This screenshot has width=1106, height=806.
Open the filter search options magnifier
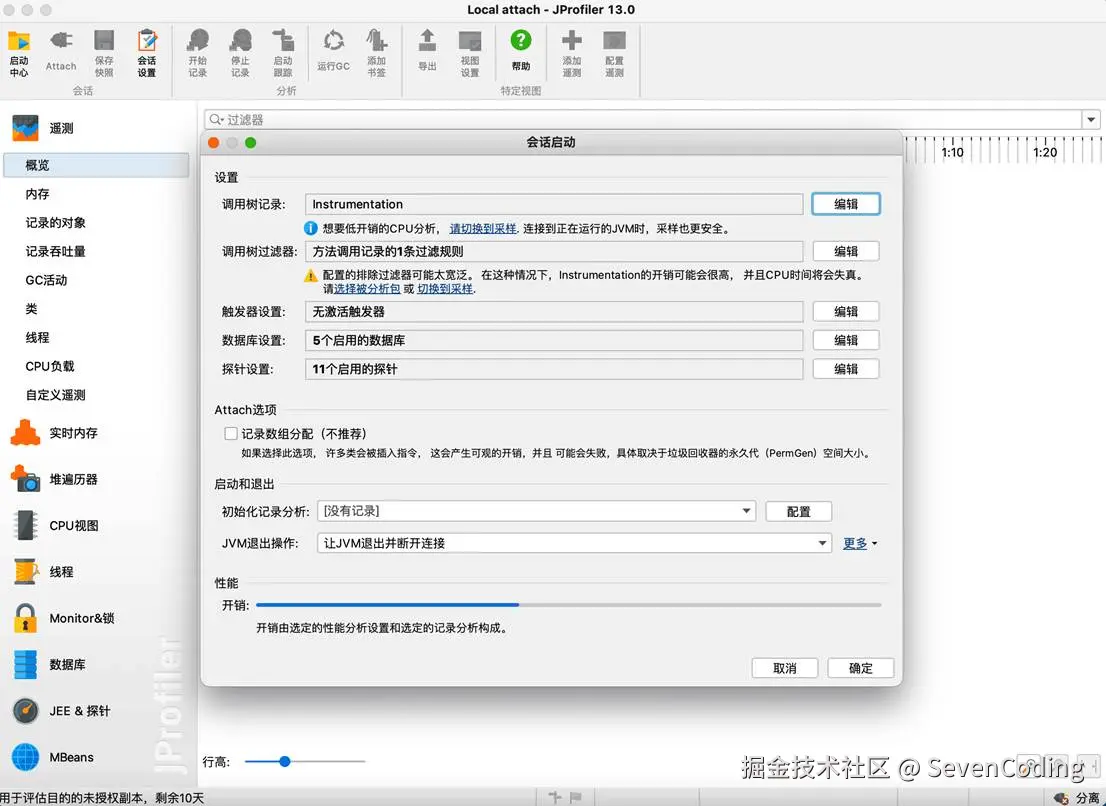[216, 120]
